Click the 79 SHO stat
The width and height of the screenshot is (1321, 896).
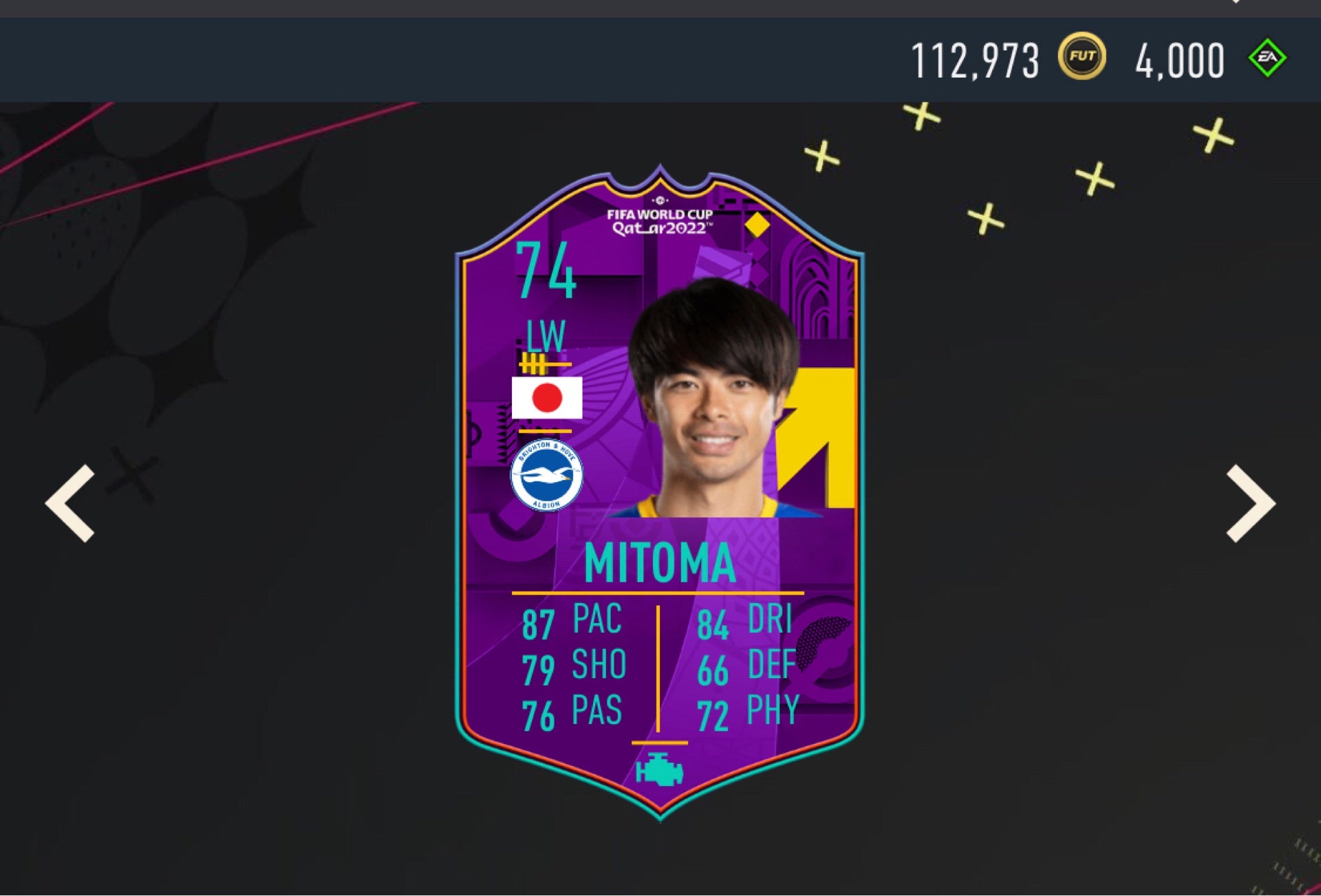click(x=574, y=666)
